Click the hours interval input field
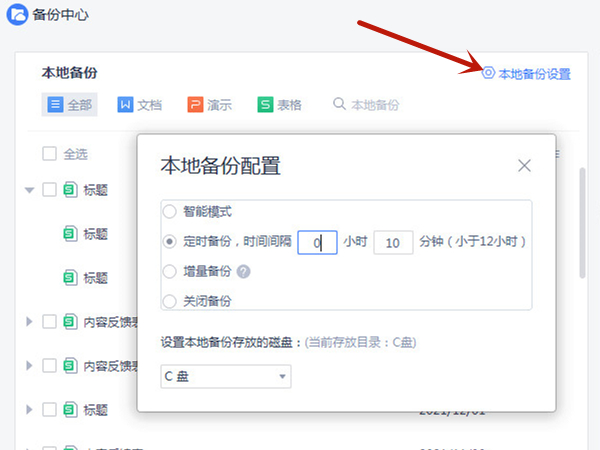The width and height of the screenshot is (600, 450). point(317,242)
